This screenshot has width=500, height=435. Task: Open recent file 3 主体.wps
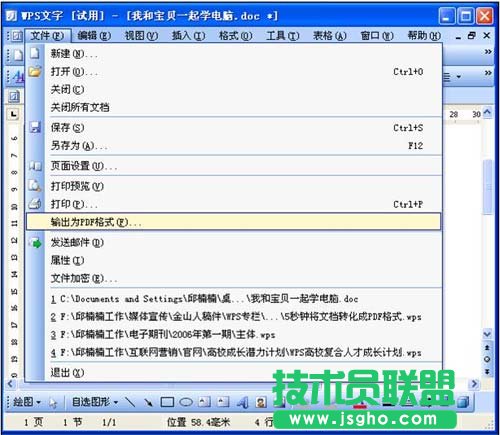tap(233, 334)
